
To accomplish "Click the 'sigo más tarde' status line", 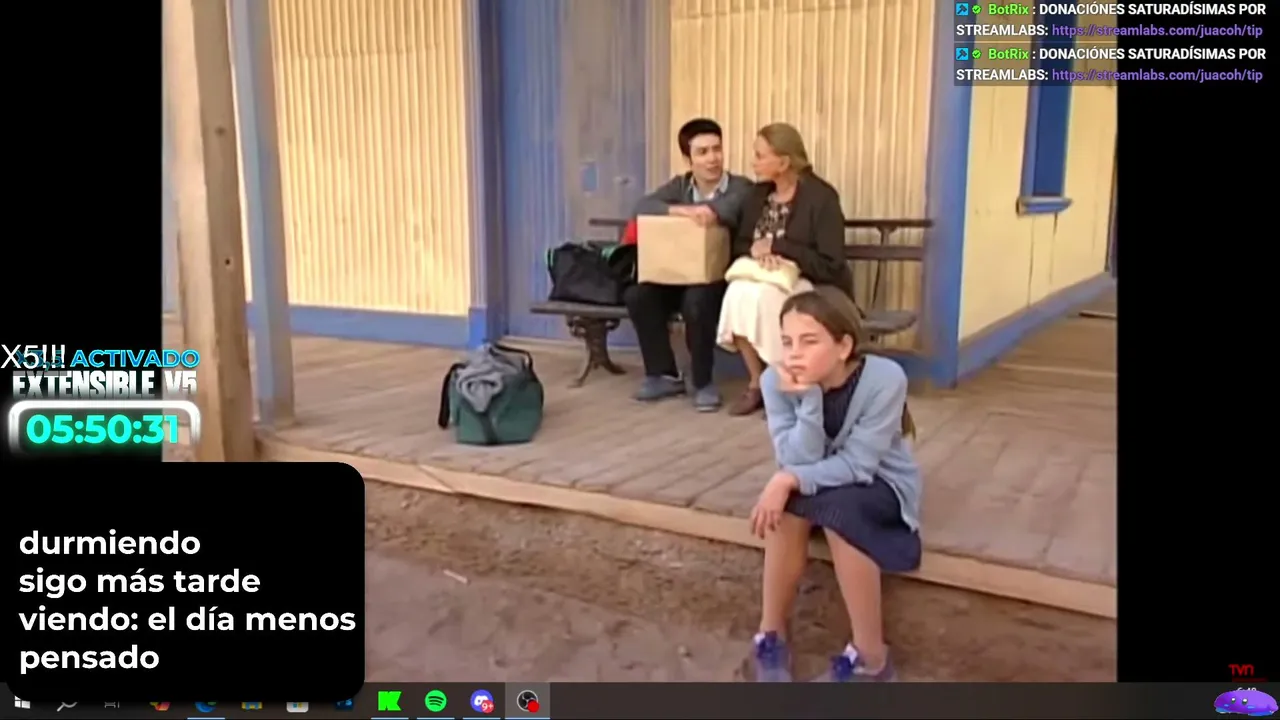I will (x=140, y=581).
